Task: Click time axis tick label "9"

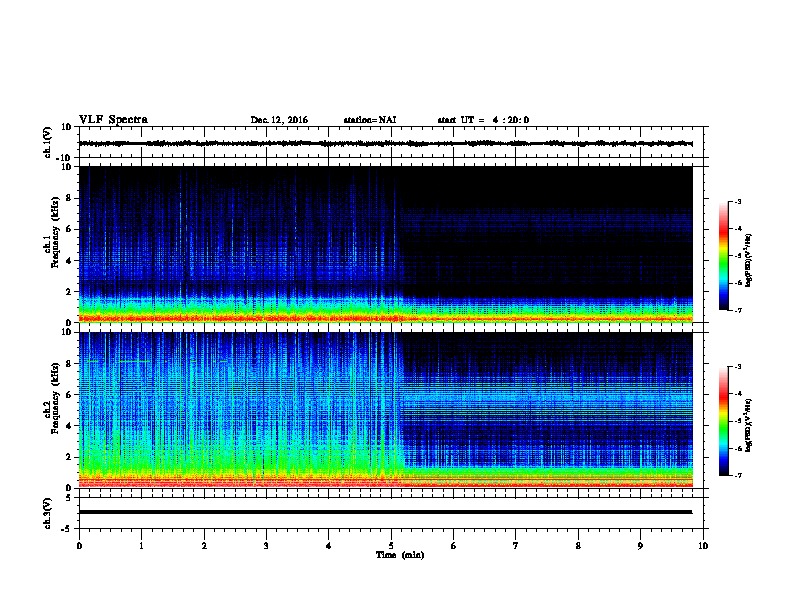Action: 640,546
